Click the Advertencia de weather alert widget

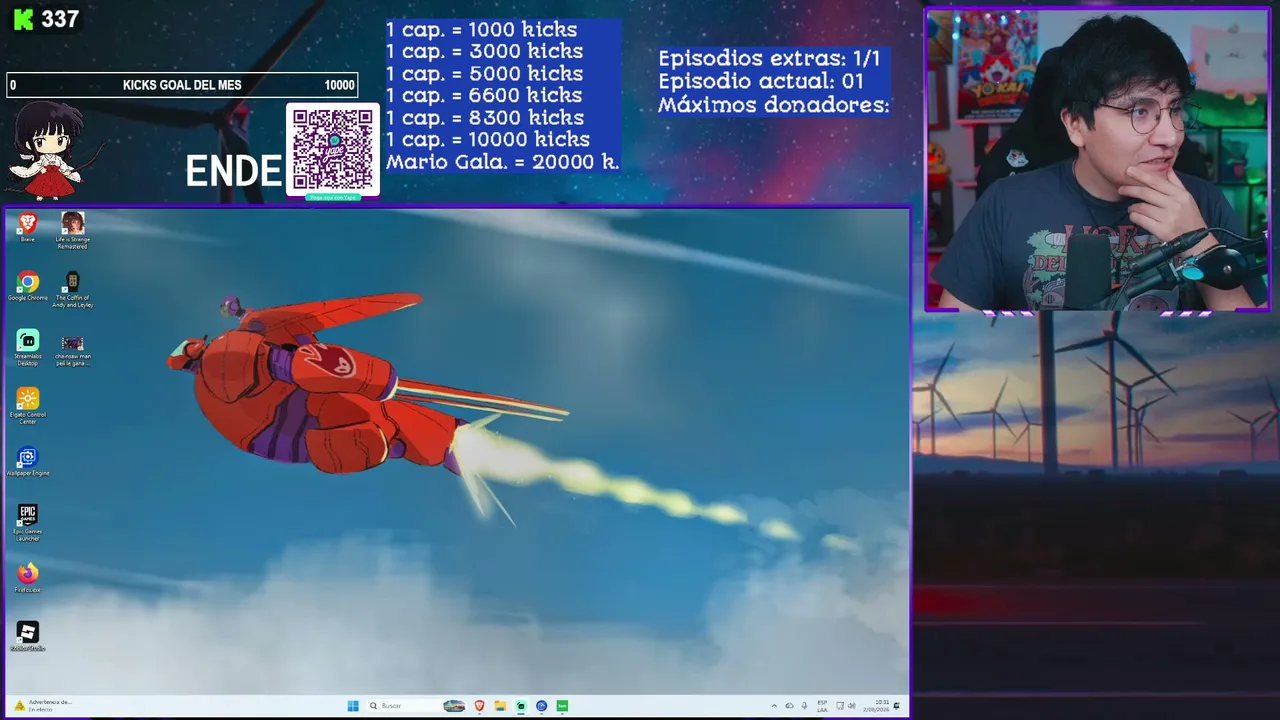[42, 706]
